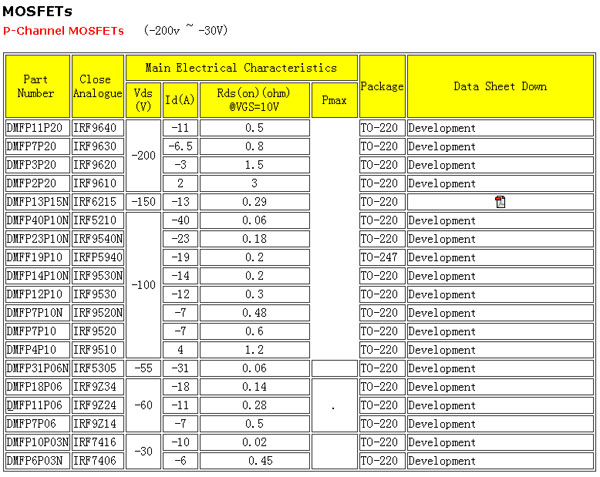Select part number DMFP23P10N
600x477 pixels.
pos(38,239)
